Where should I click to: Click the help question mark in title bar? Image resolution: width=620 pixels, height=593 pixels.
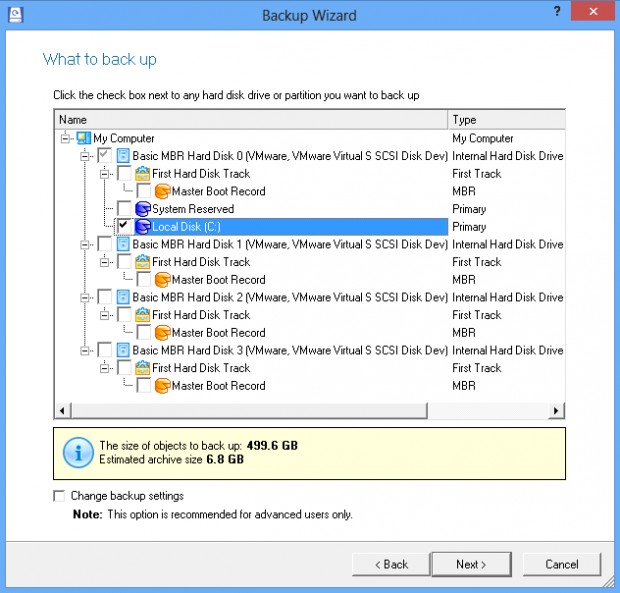[x=557, y=11]
